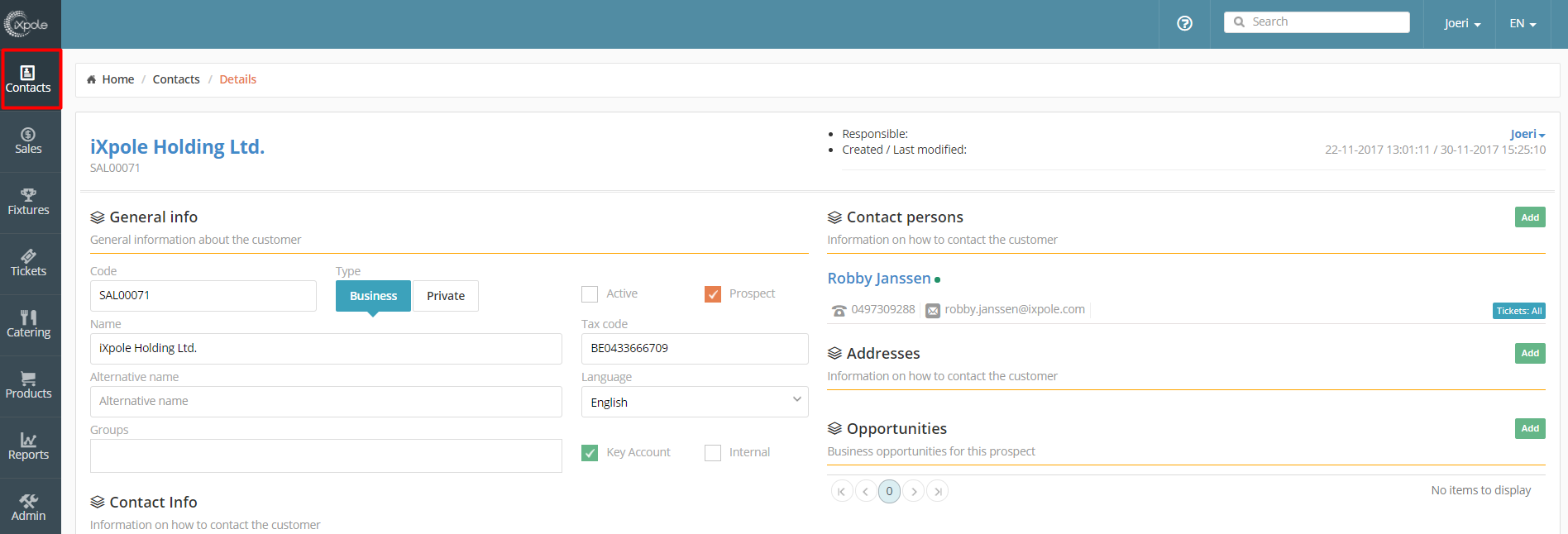1568x534 pixels.
Task: Click phone number 0497309288
Action: click(x=883, y=309)
